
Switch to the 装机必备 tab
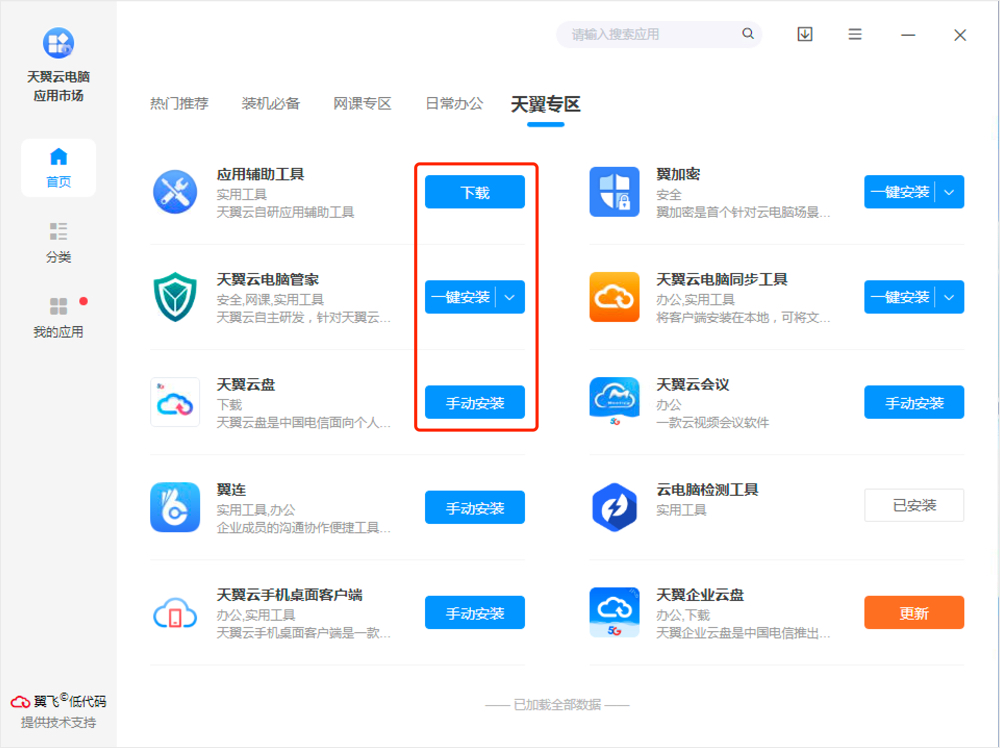270,103
